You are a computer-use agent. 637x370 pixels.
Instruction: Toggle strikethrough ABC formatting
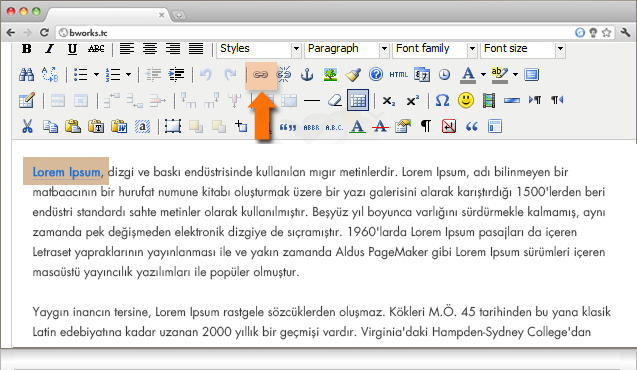96,49
